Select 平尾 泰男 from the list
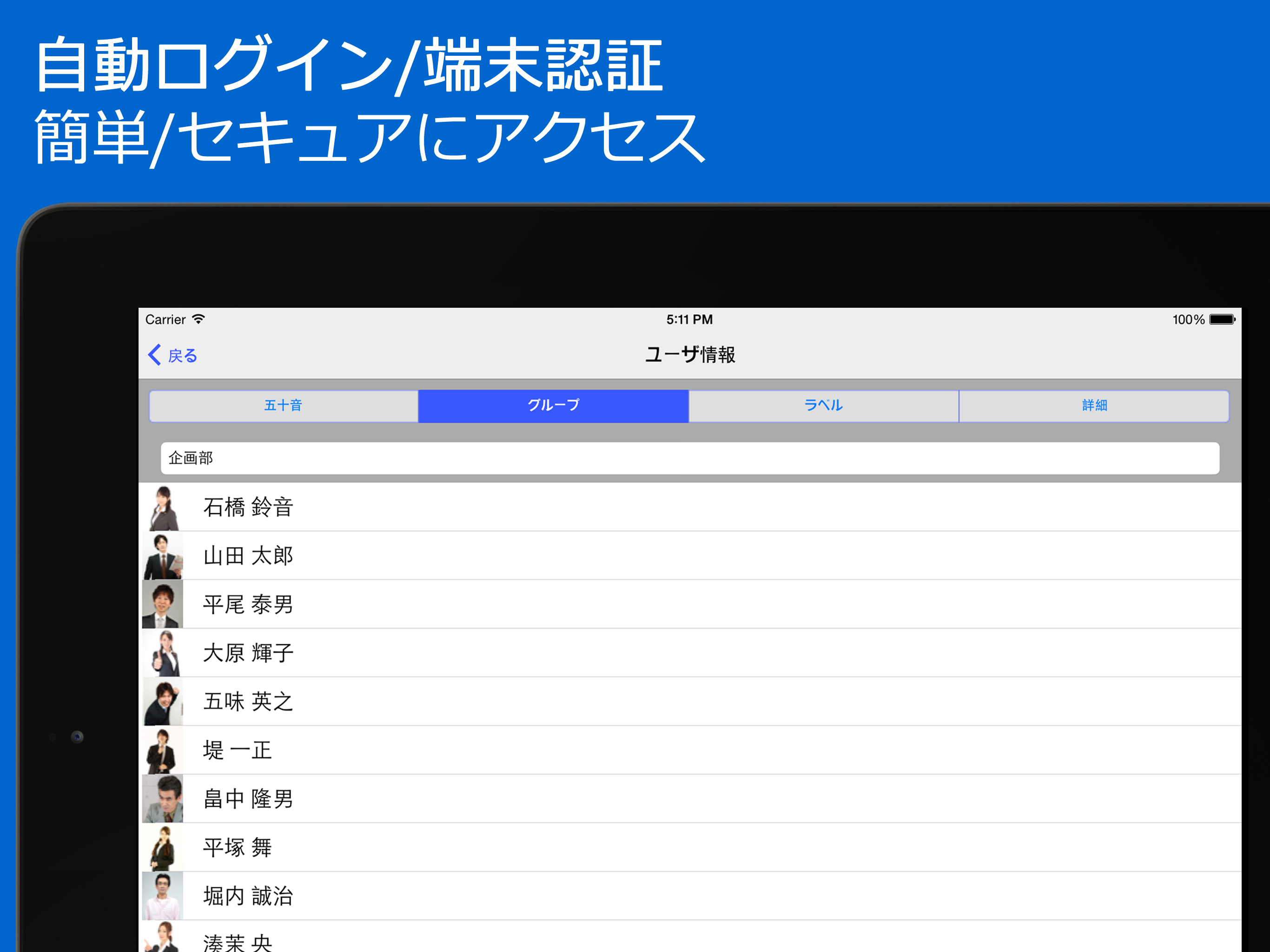Image resolution: width=1270 pixels, height=952 pixels. [x=689, y=604]
